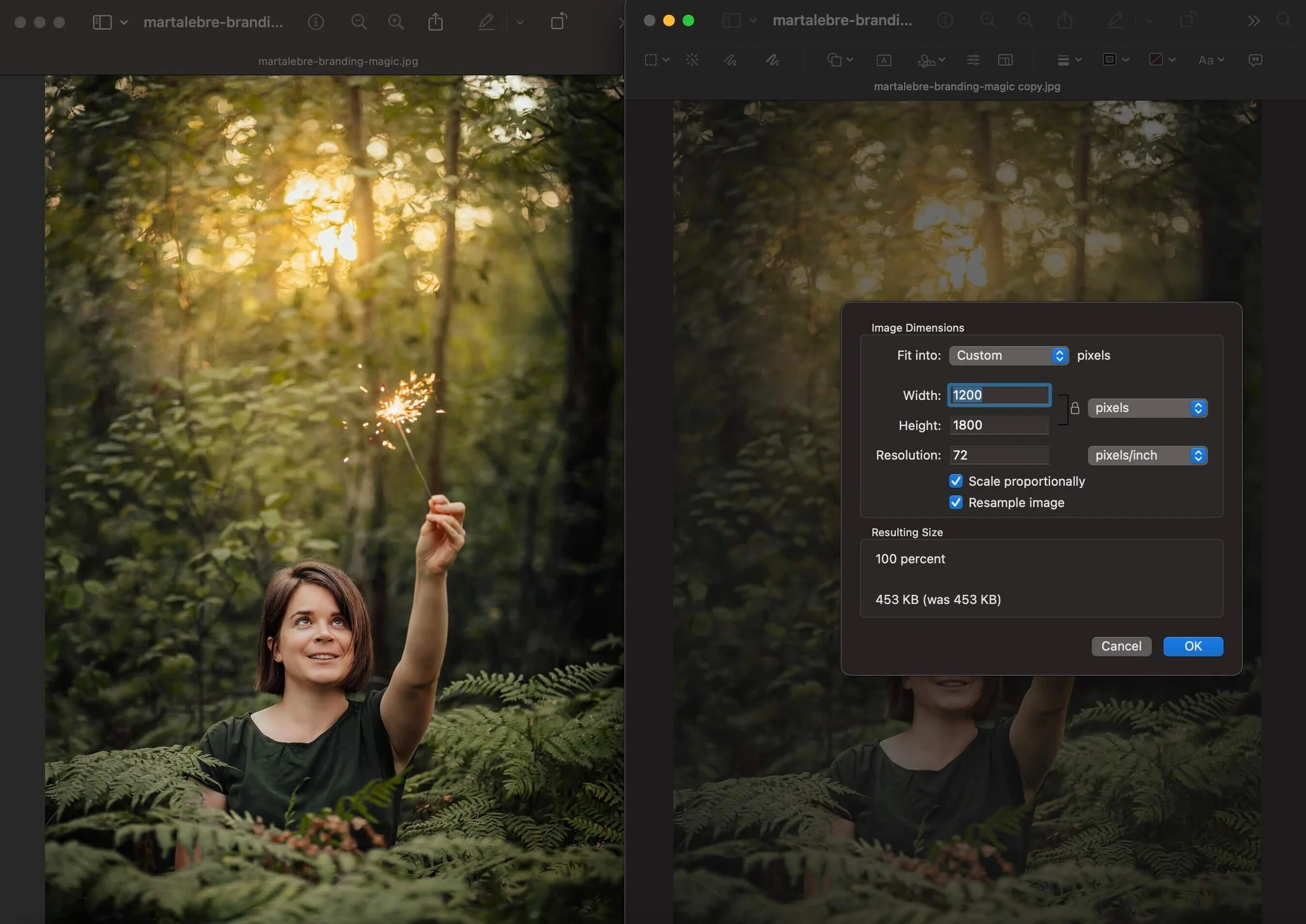Image resolution: width=1306 pixels, height=924 pixels.
Task: Toggle the aspect ratio lock icon
Action: tap(1075, 408)
